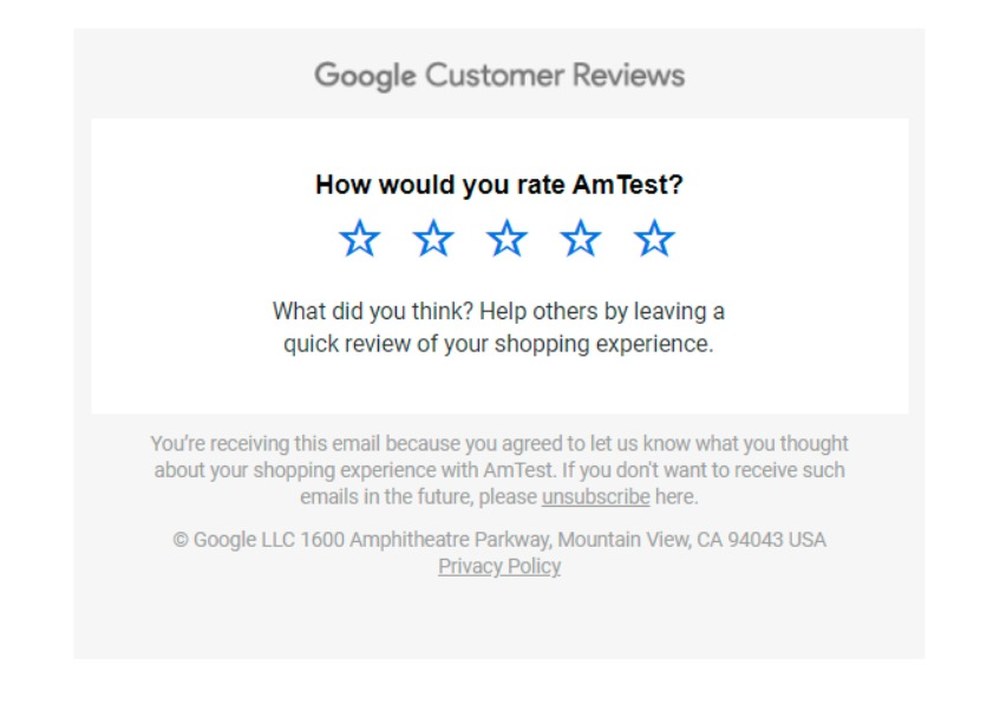Click the "You're receiving this email" text
This screenshot has width=1000, height=711.
pyautogui.click(x=265, y=443)
